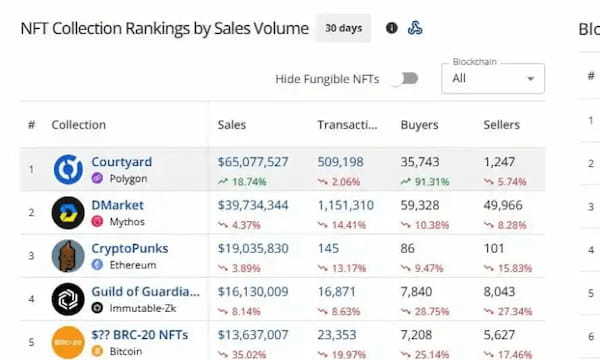
Task: Click the DMarket collection logo
Action: (x=68, y=213)
